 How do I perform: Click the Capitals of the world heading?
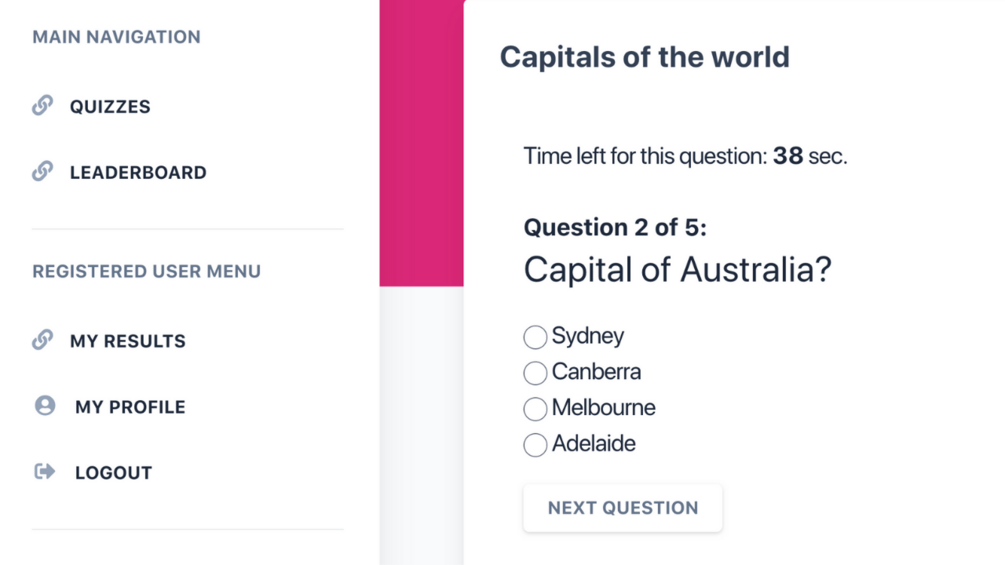point(645,57)
